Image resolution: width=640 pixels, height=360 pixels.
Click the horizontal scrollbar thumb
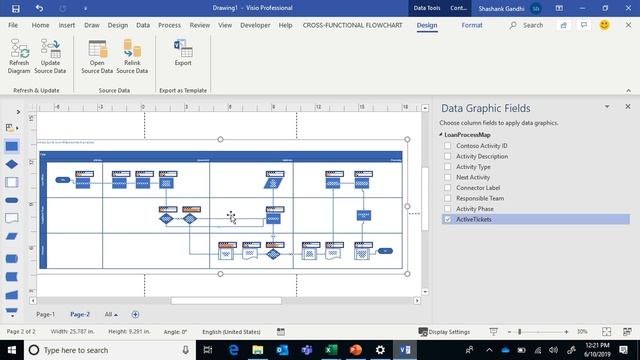point(226,301)
